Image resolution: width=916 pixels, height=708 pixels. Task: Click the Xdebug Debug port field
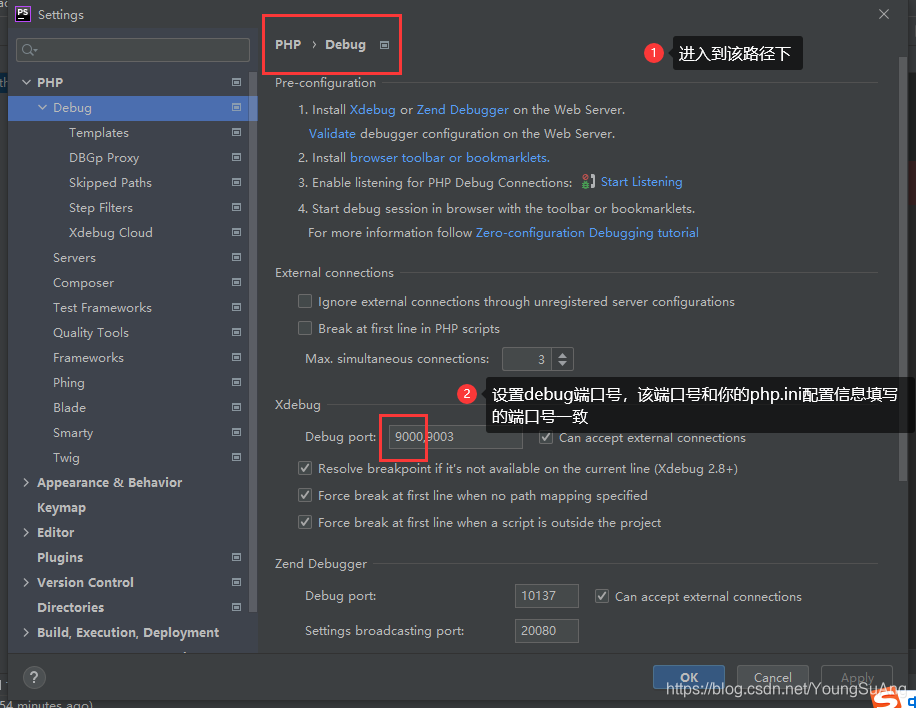point(456,437)
